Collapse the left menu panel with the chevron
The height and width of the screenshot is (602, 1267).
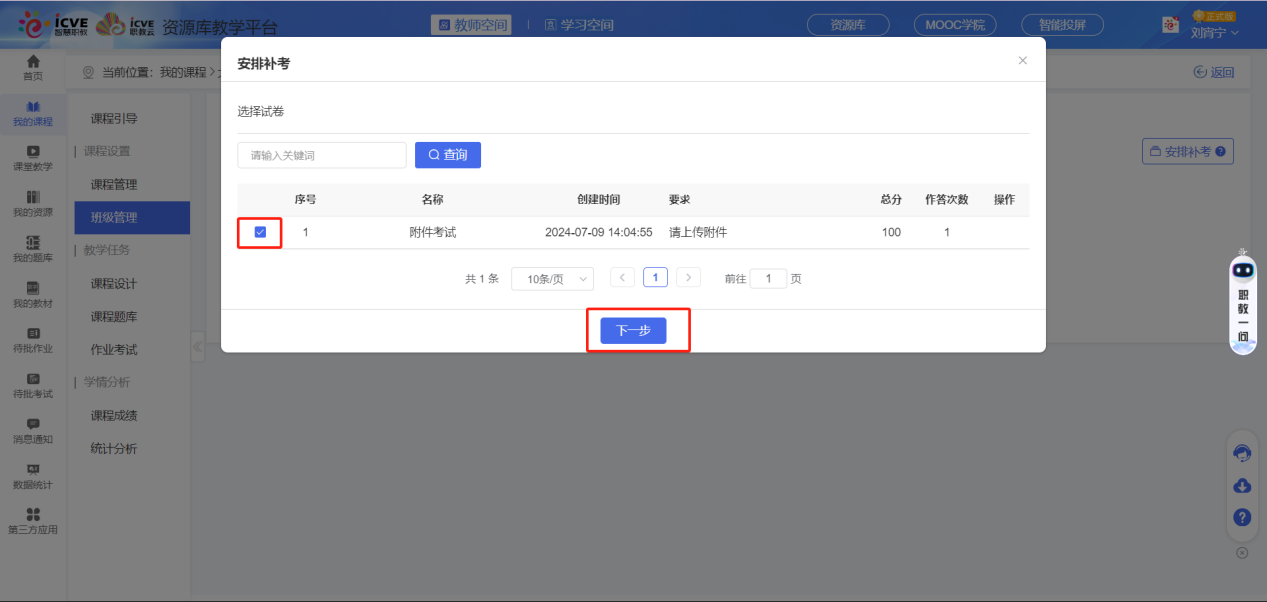[x=197, y=346]
